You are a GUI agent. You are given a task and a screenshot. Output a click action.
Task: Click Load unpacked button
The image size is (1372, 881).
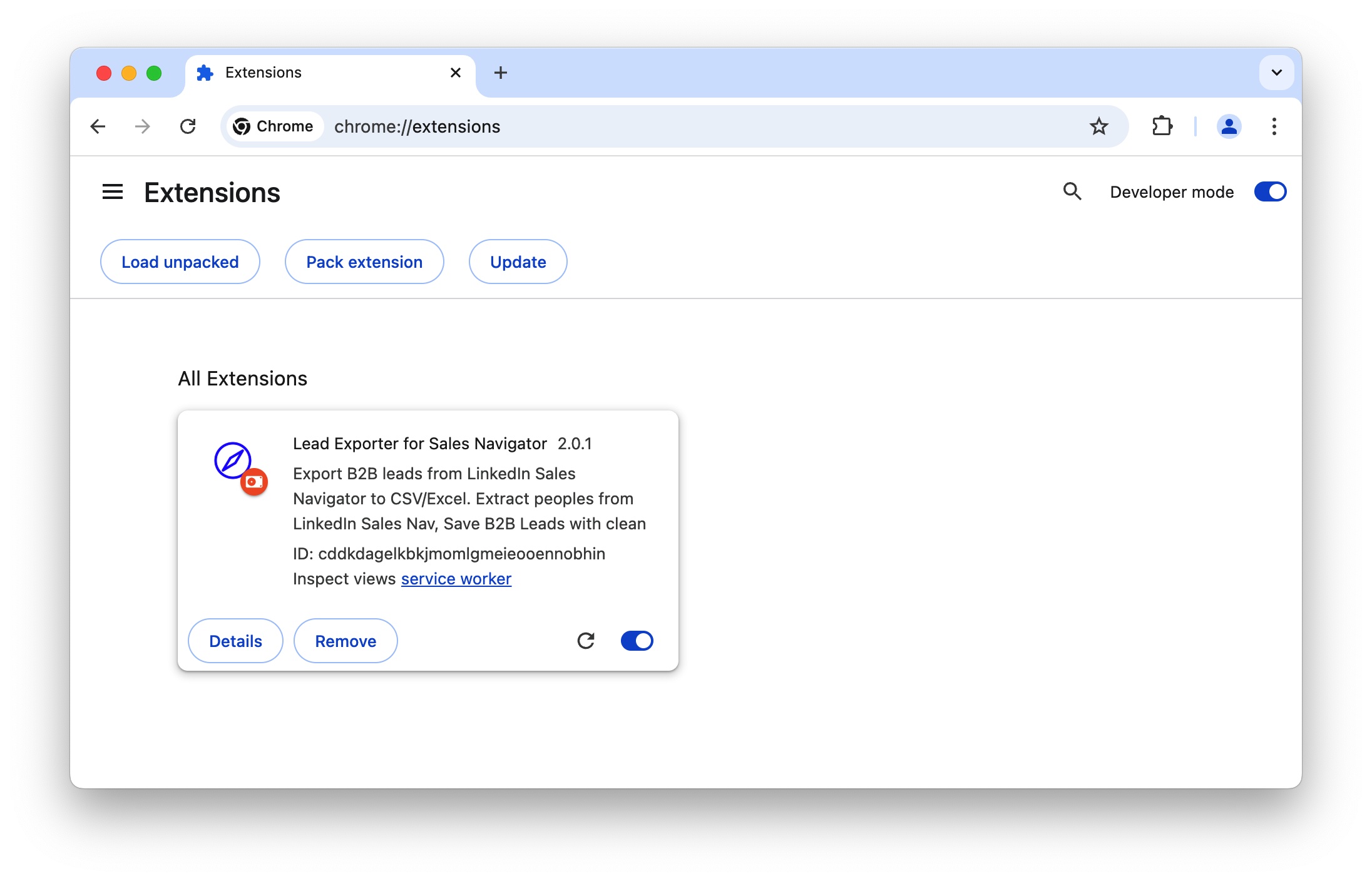point(180,262)
